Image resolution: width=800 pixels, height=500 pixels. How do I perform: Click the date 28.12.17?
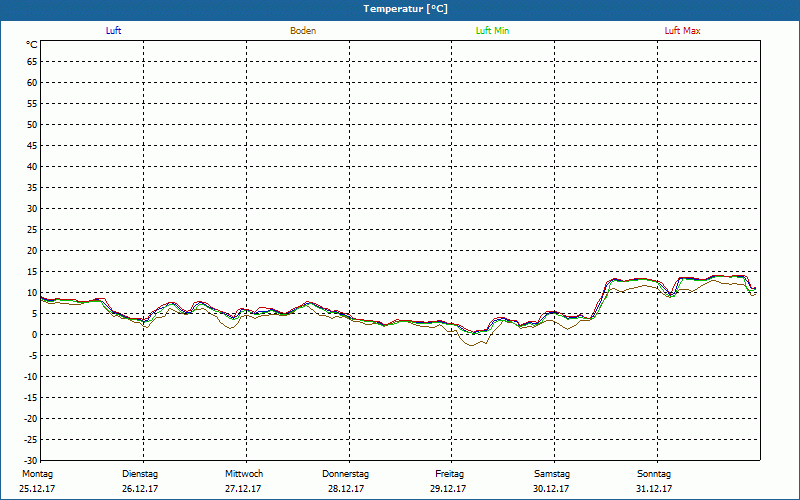point(346,489)
